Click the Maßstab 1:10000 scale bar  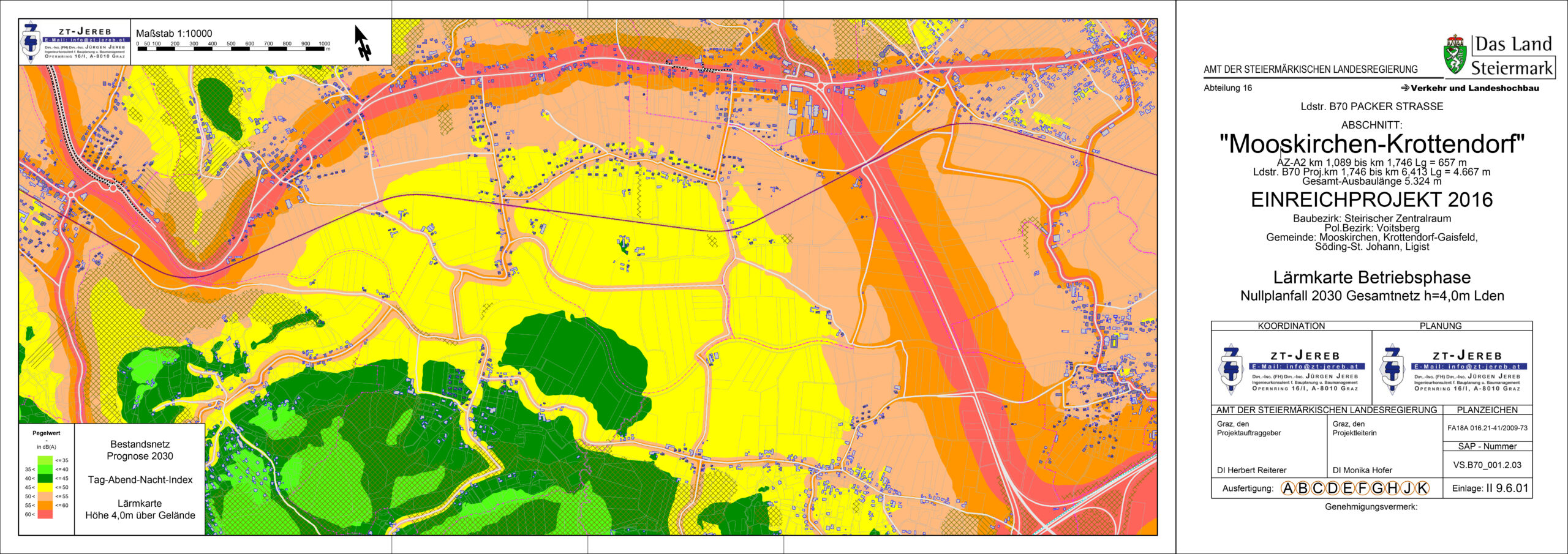click(x=233, y=48)
